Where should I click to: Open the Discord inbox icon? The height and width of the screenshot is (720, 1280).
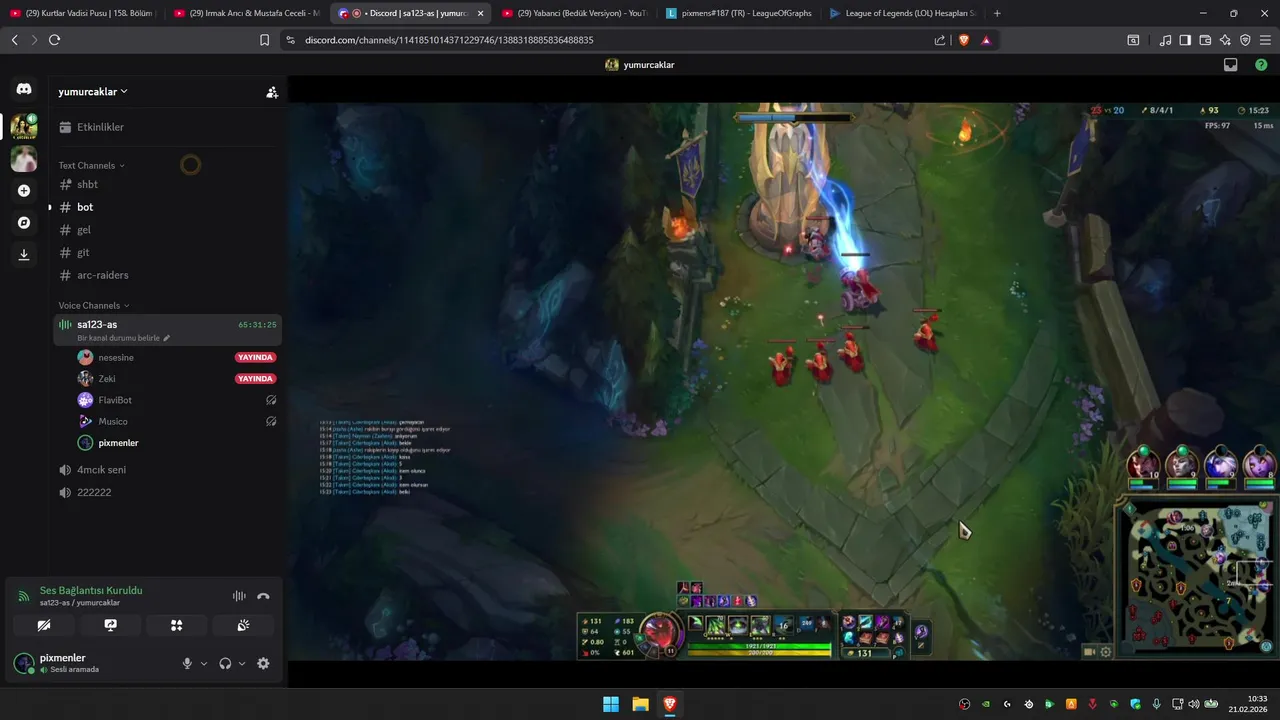pos(1231,65)
